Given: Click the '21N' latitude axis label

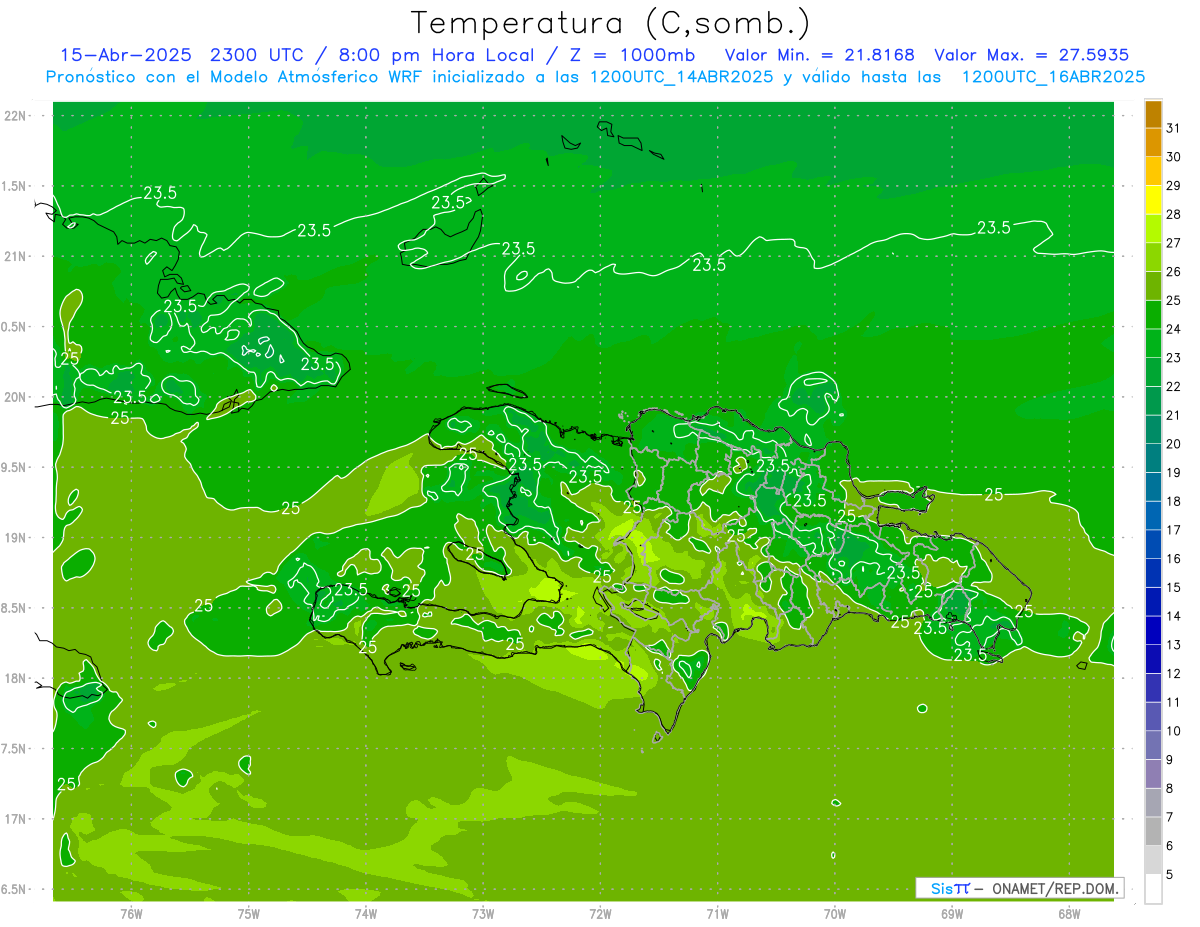Looking at the screenshot, I should pyautogui.click(x=15, y=257).
